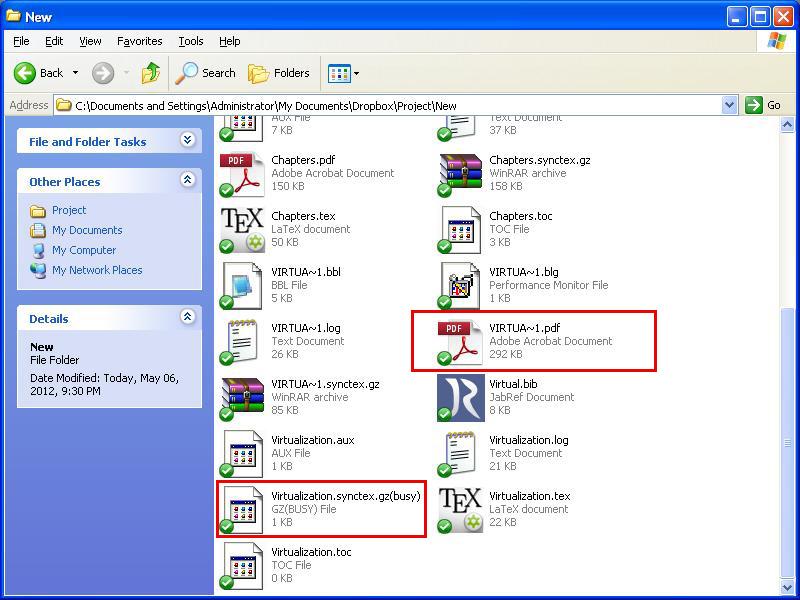Open My Computer link
The image size is (800, 600).
[x=84, y=250]
